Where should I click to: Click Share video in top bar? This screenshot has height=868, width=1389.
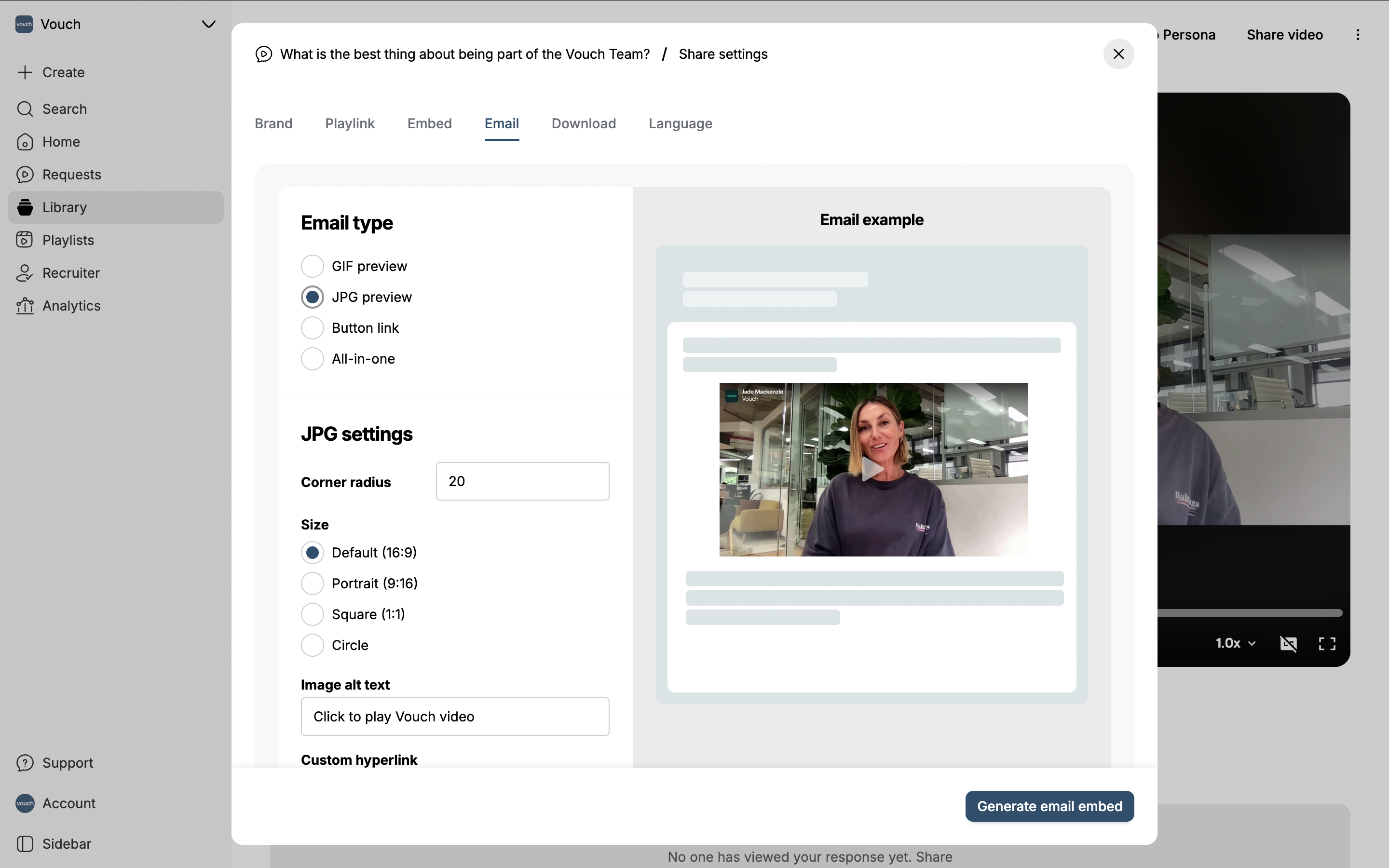1284,35
